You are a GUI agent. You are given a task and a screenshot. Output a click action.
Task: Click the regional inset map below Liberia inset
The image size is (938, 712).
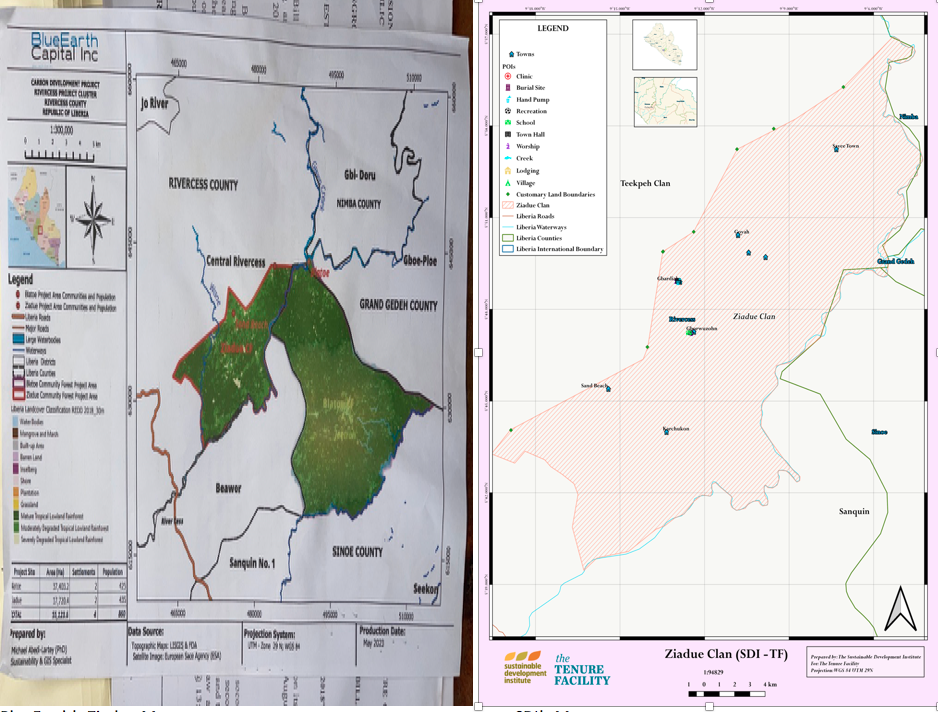665,101
